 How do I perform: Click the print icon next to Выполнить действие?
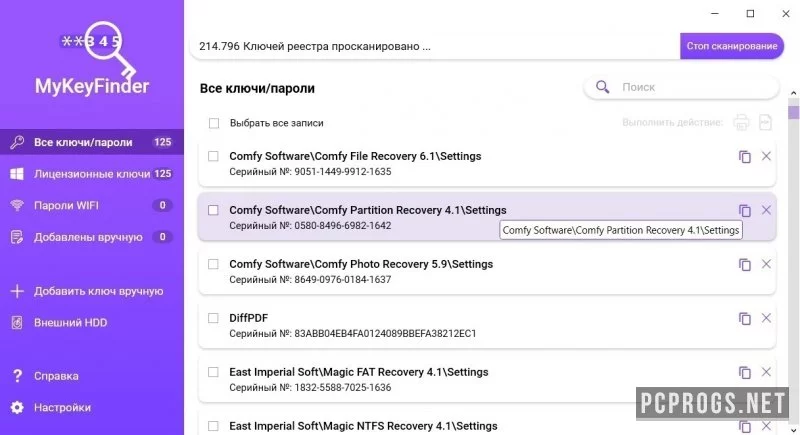[x=741, y=122]
